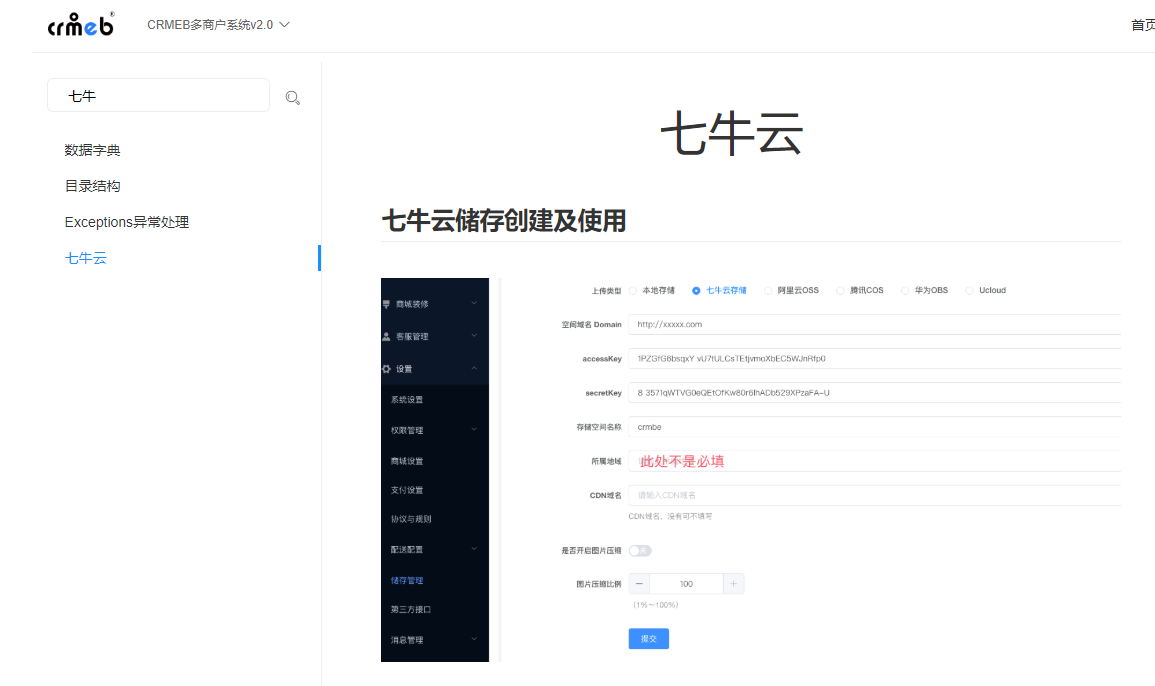The height and width of the screenshot is (686, 1155).
Task: Click the blue 提交 submit button
Action: coord(648,639)
